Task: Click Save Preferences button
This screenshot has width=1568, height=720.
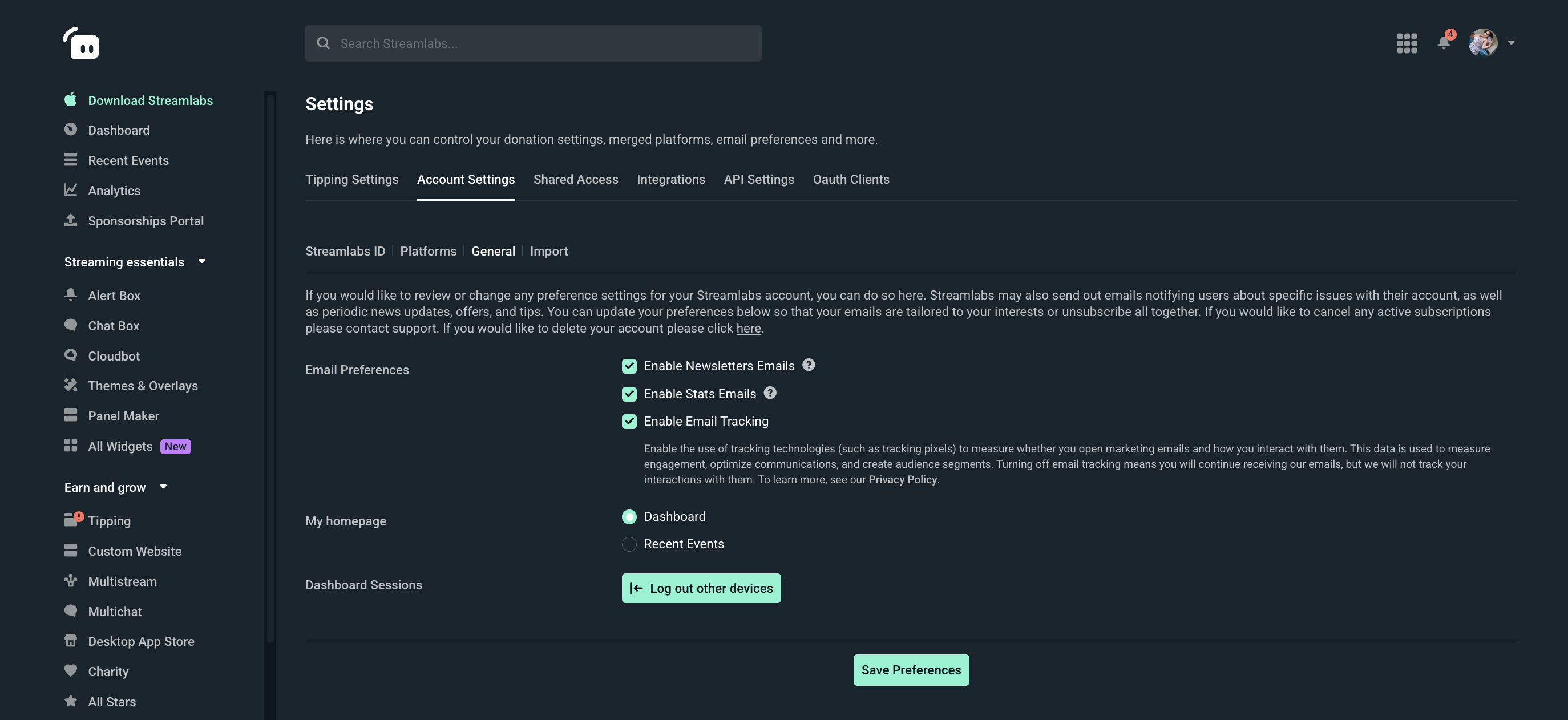Action: tap(911, 670)
